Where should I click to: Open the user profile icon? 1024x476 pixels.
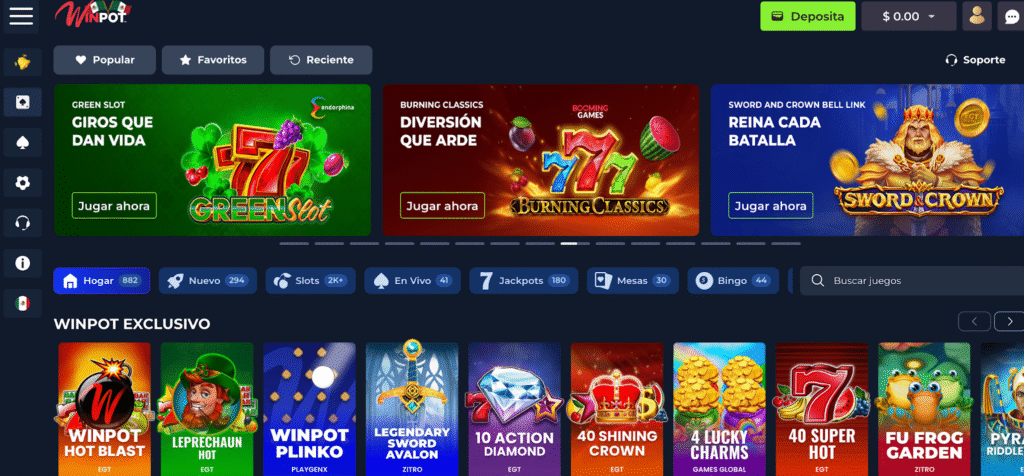click(x=976, y=16)
